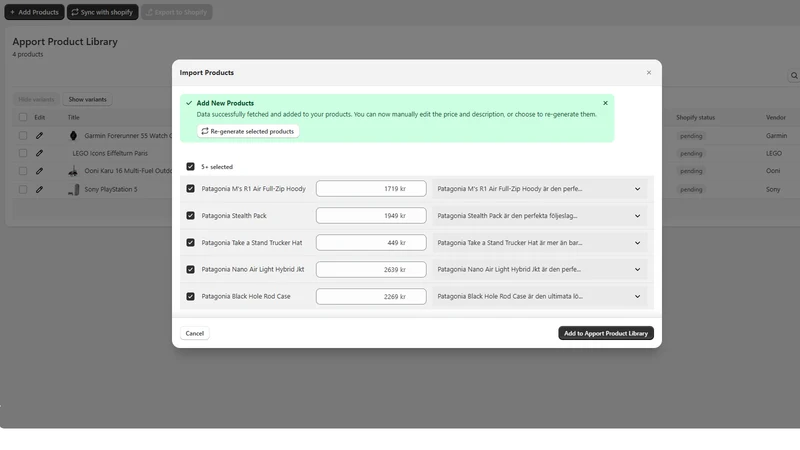Image resolution: width=800 pixels, height=450 pixels.
Task: Close the Import Products dialog
Action: coord(648,72)
